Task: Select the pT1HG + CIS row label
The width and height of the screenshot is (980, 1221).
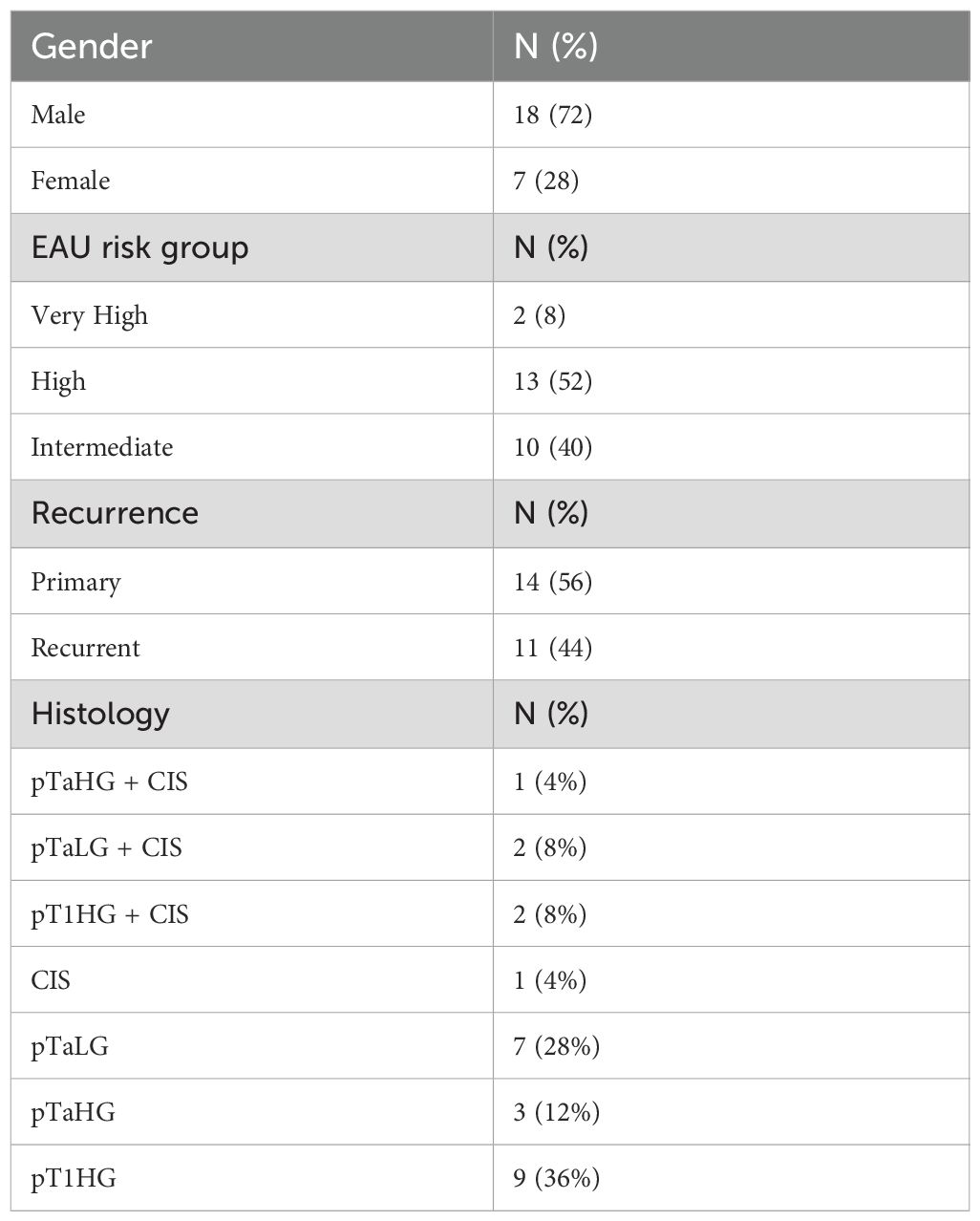Action: 110,914
